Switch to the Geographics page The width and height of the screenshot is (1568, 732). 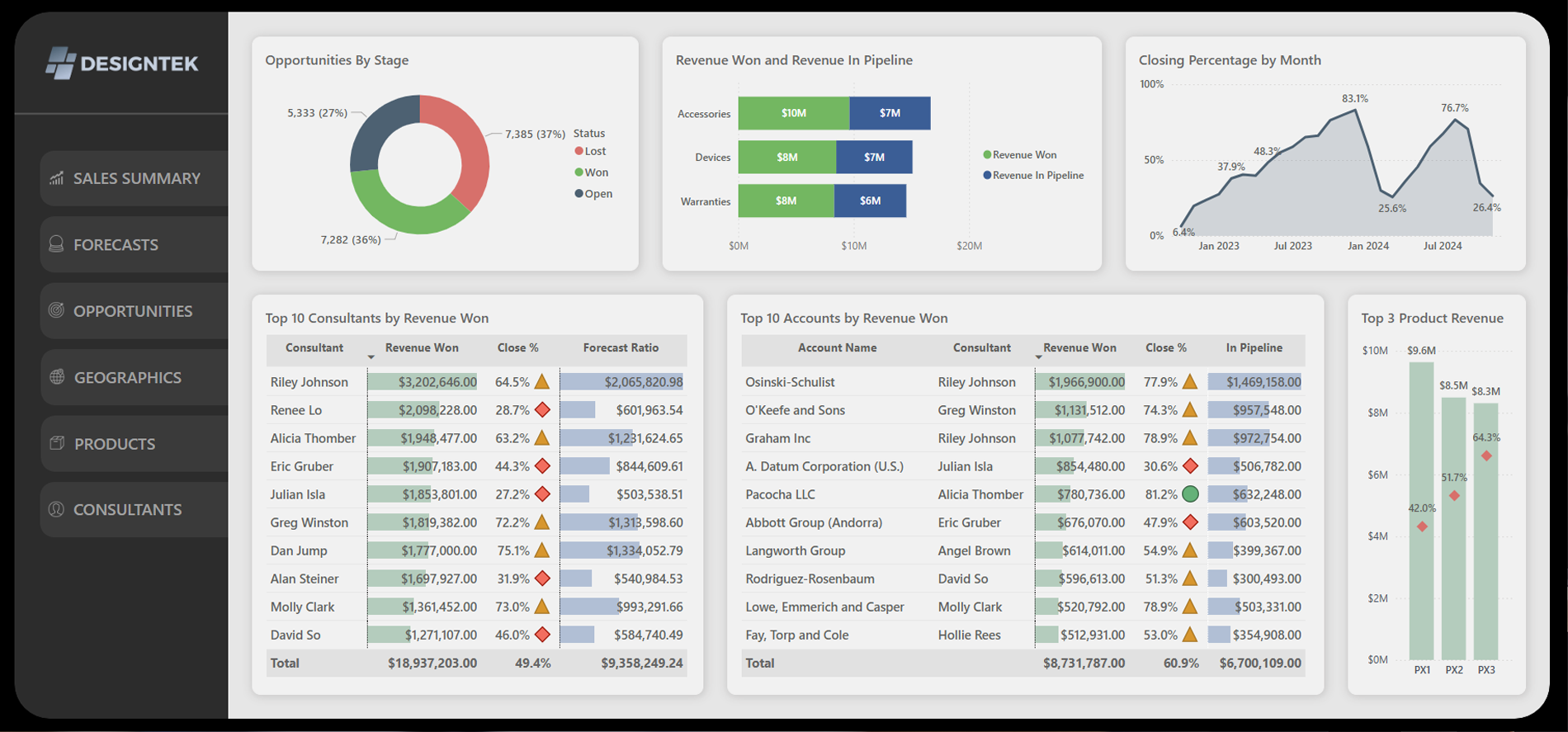127,378
